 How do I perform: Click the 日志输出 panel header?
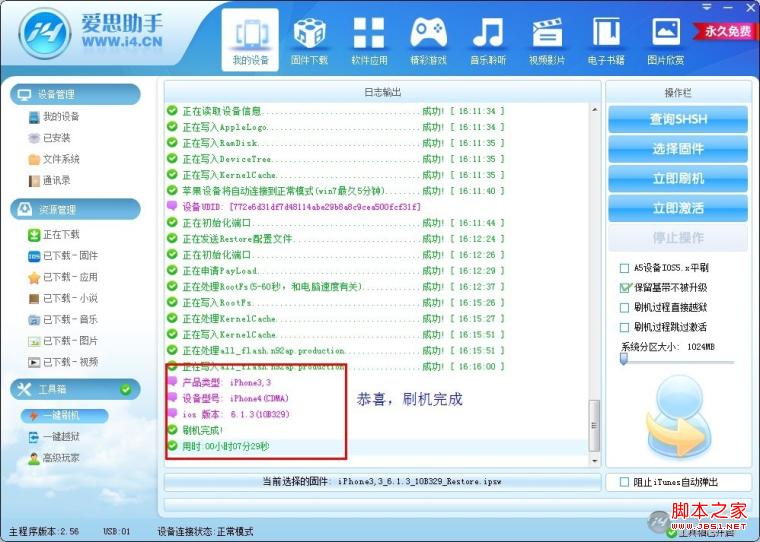click(382, 92)
